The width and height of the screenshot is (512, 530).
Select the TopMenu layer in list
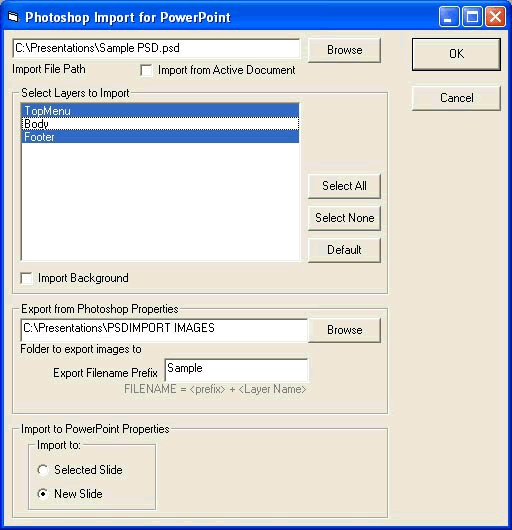click(160, 111)
